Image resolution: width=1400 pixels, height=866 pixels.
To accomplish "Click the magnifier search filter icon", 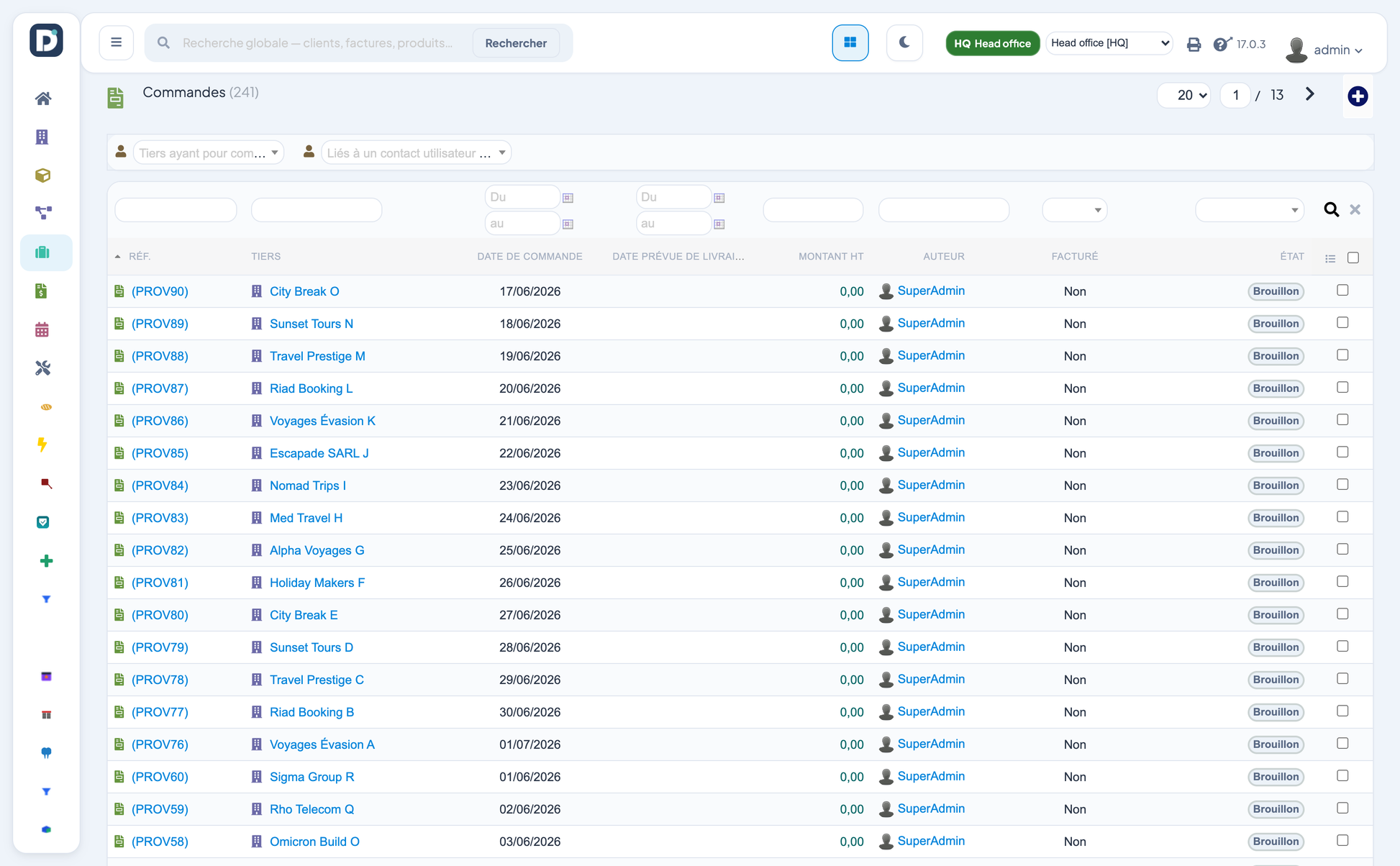I will [x=1332, y=209].
